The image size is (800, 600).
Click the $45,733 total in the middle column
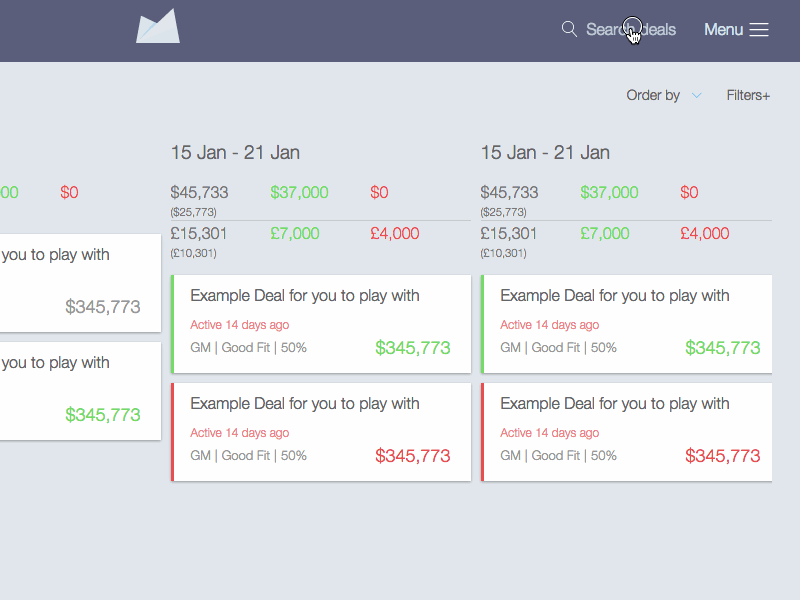click(x=199, y=193)
